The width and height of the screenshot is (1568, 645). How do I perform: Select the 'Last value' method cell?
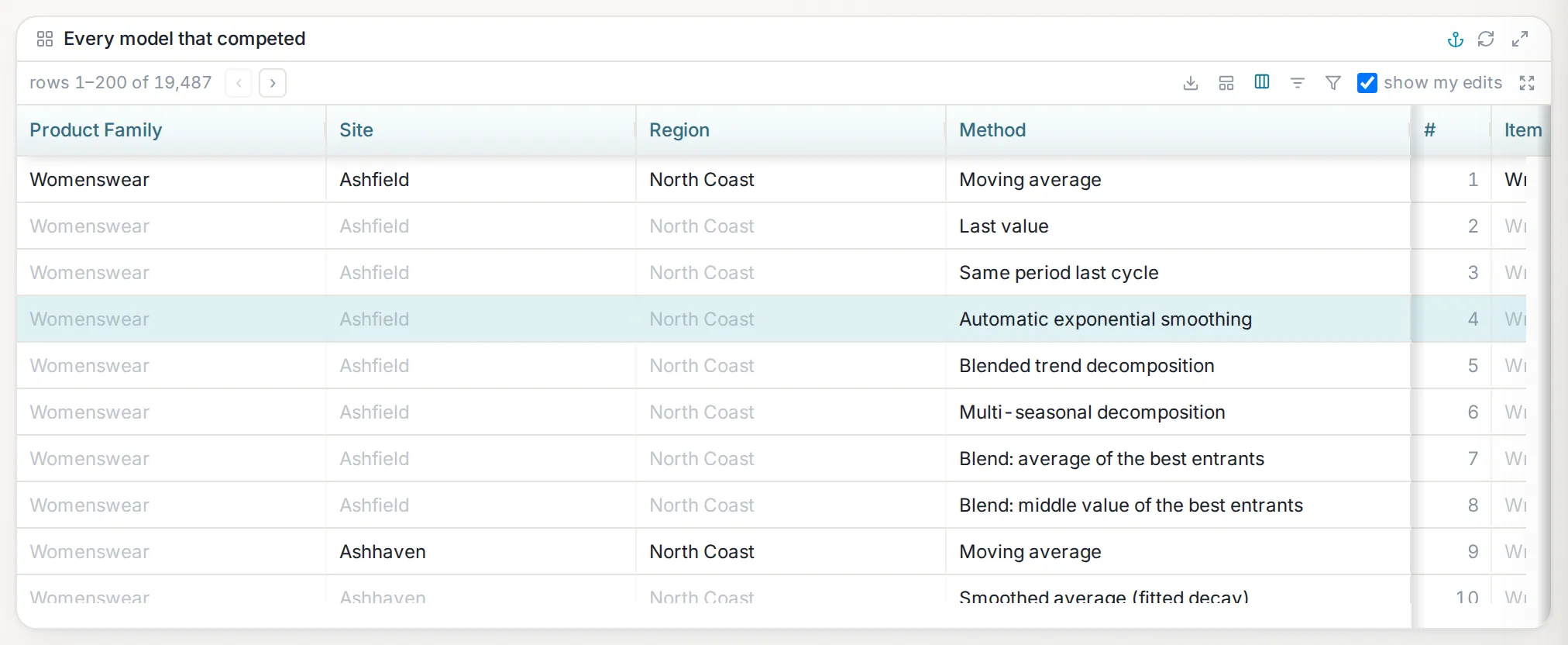click(1178, 226)
